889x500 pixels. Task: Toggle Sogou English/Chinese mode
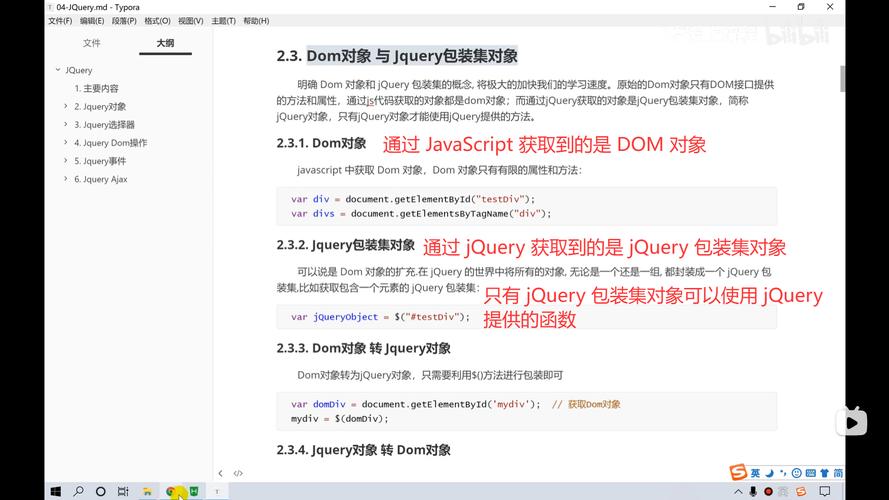(755, 473)
